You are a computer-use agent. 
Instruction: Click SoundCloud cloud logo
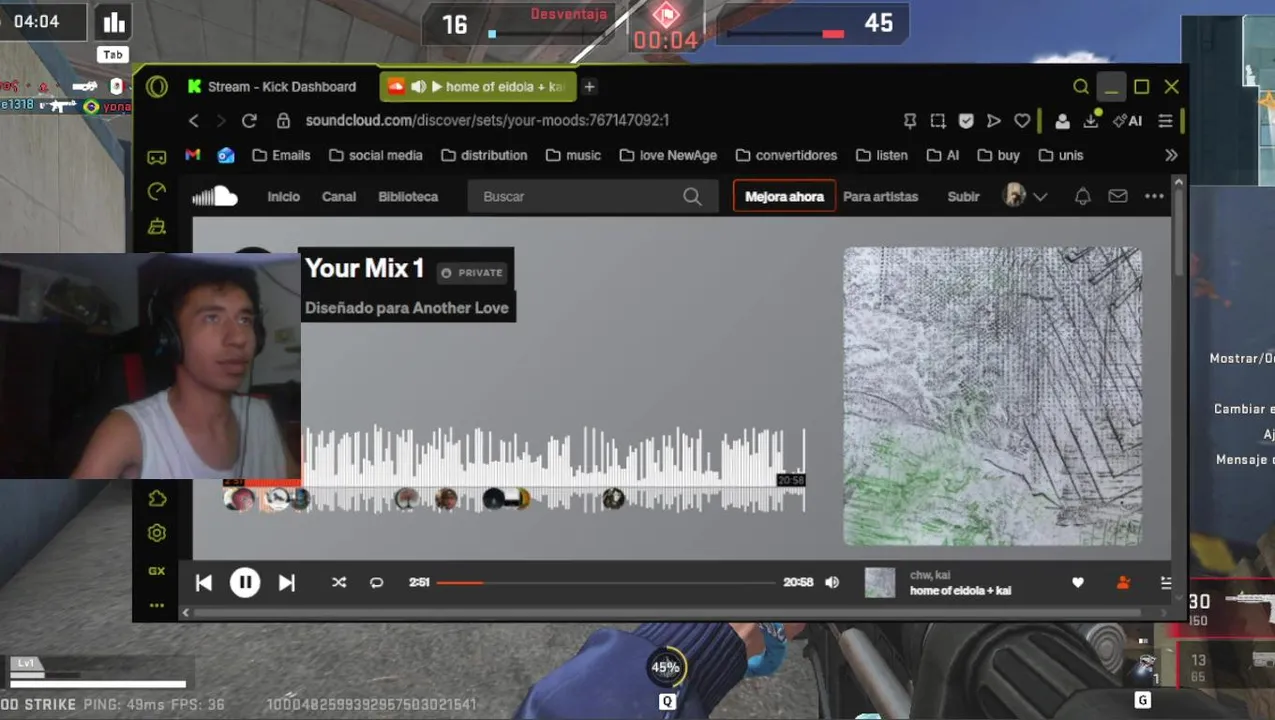pos(215,196)
